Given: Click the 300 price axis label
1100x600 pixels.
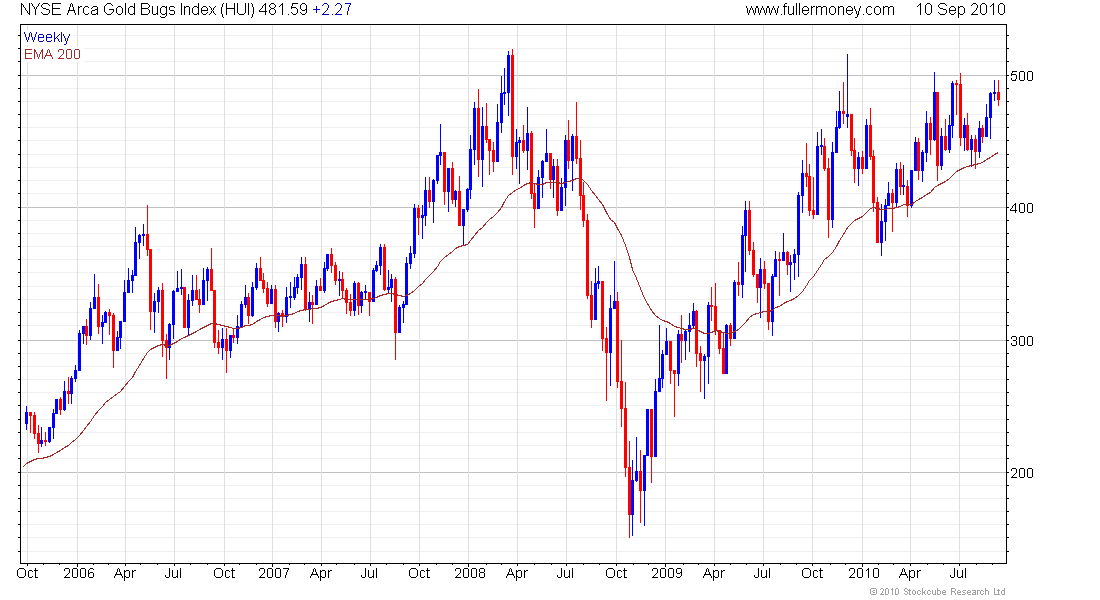Looking at the screenshot, I should 1021,341.
